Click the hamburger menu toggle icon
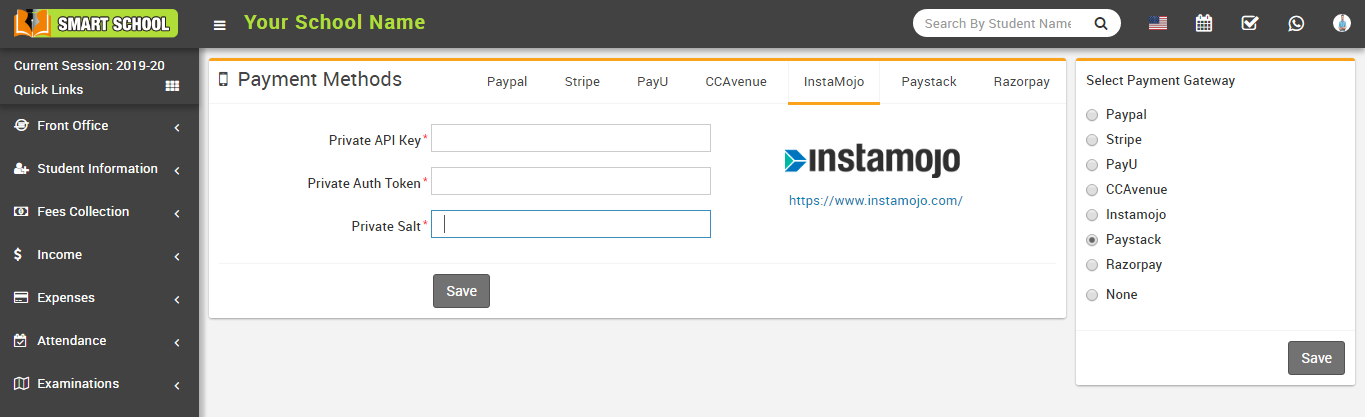 220,24
